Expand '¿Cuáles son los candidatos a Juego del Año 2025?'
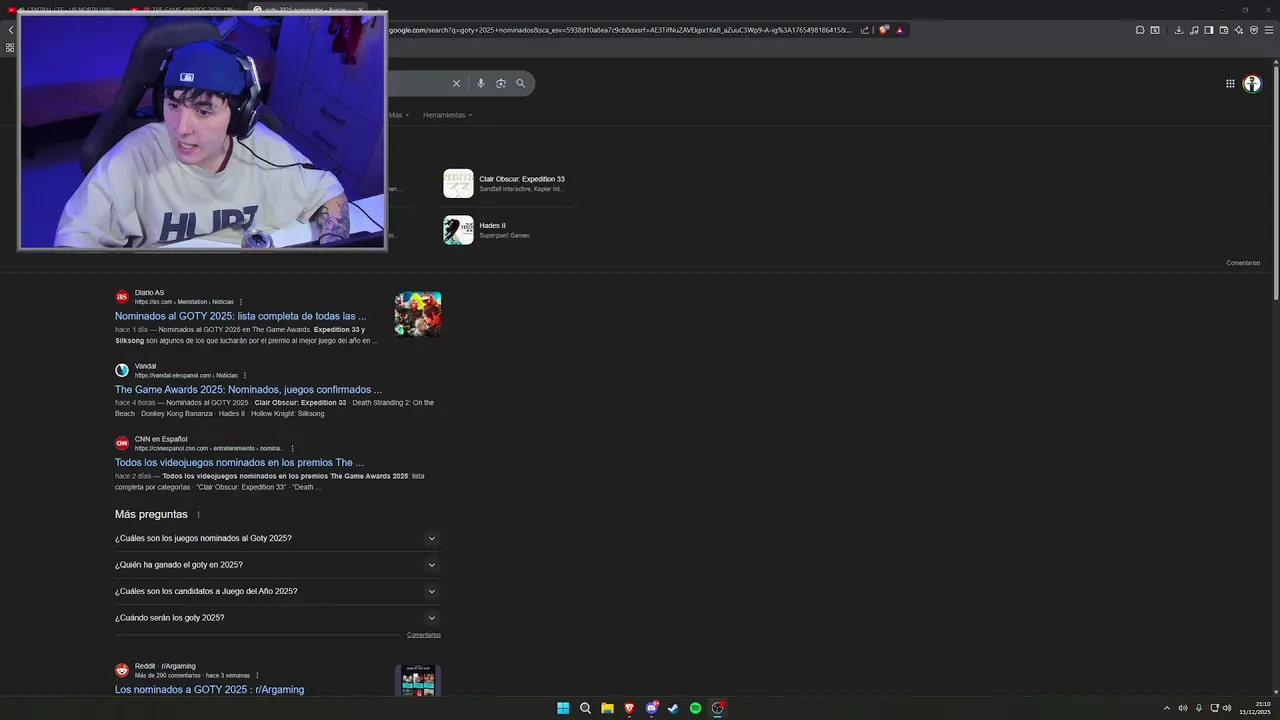1280x720 pixels. tap(277, 591)
